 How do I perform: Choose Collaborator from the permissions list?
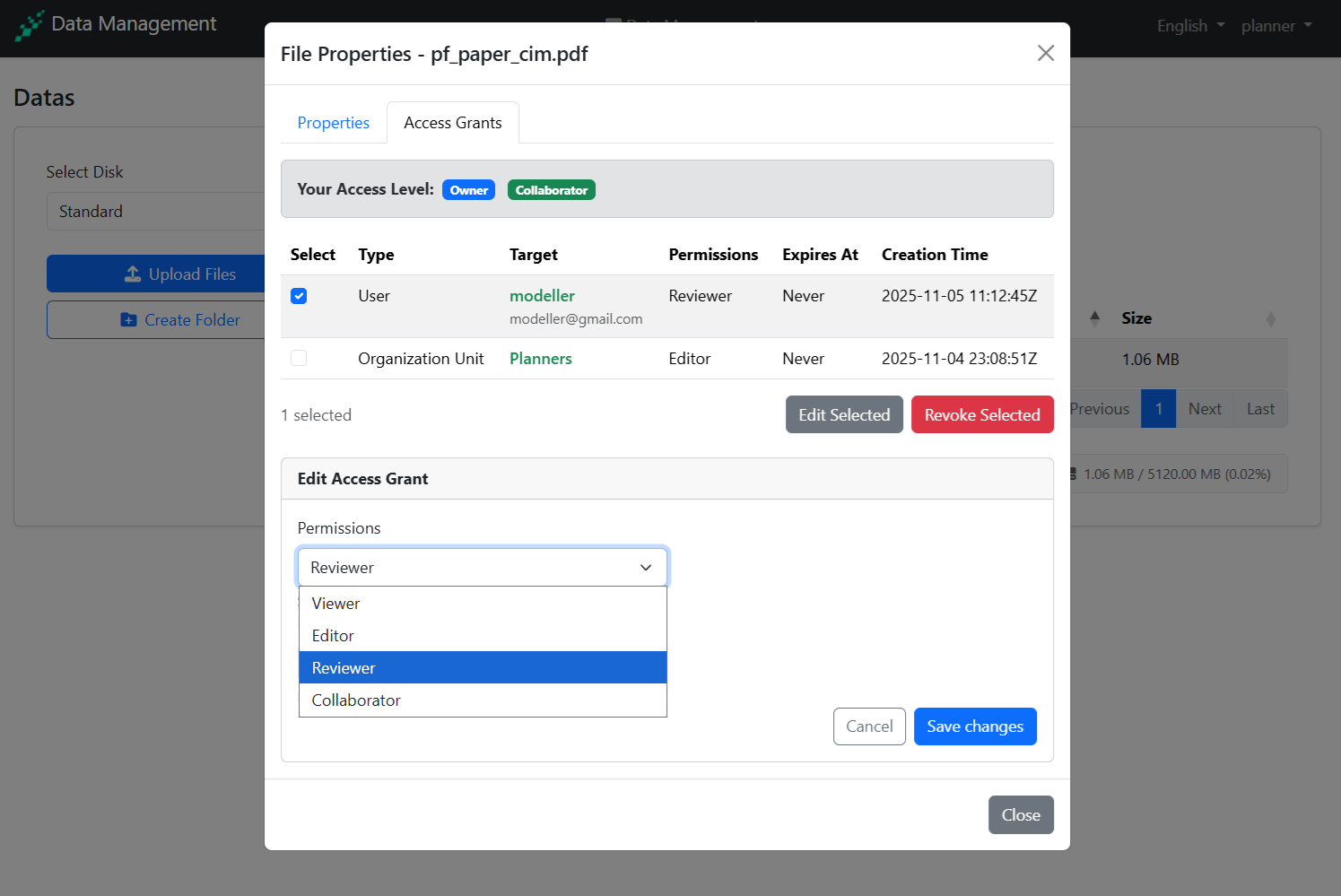[x=356, y=700]
